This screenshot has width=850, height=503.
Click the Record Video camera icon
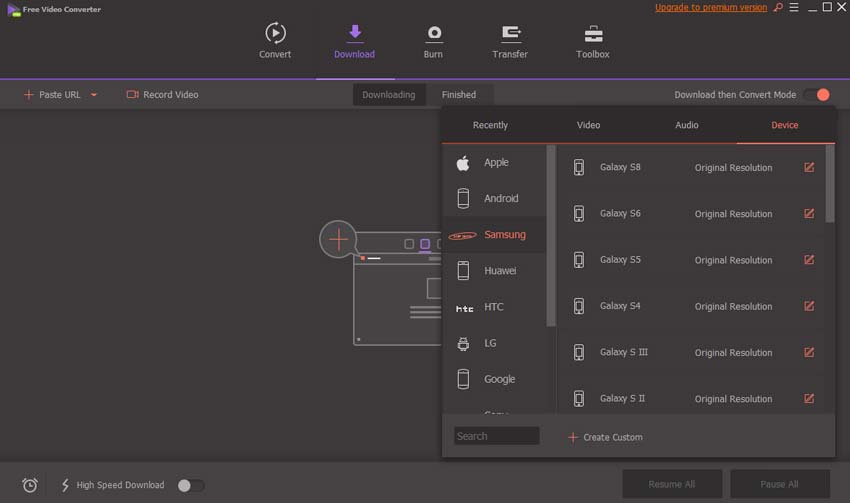pos(132,94)
